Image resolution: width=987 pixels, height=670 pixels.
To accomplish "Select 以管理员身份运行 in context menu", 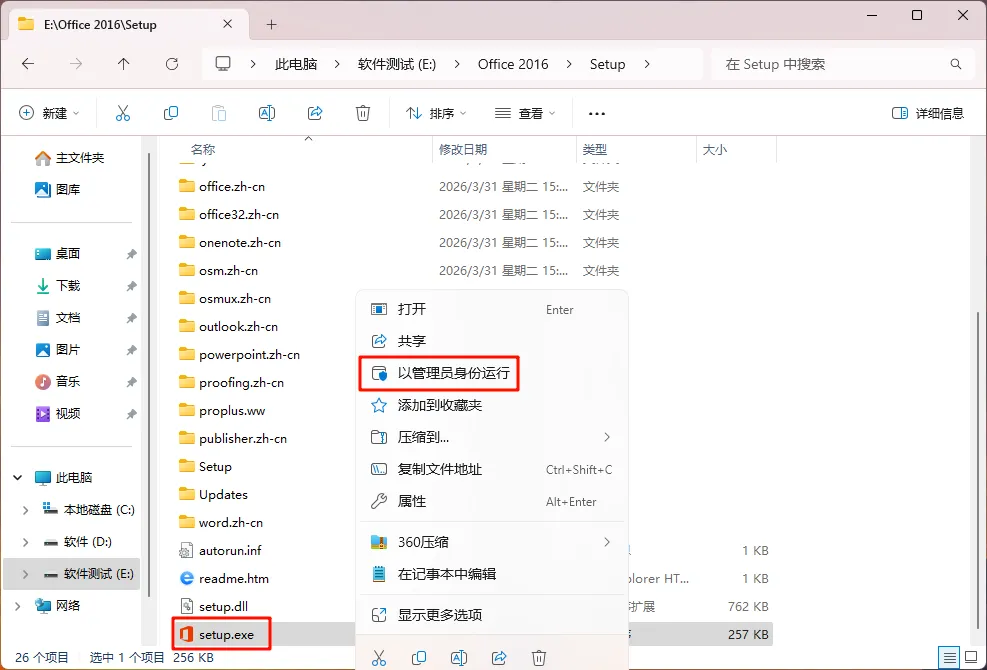I will click(492, 373).
